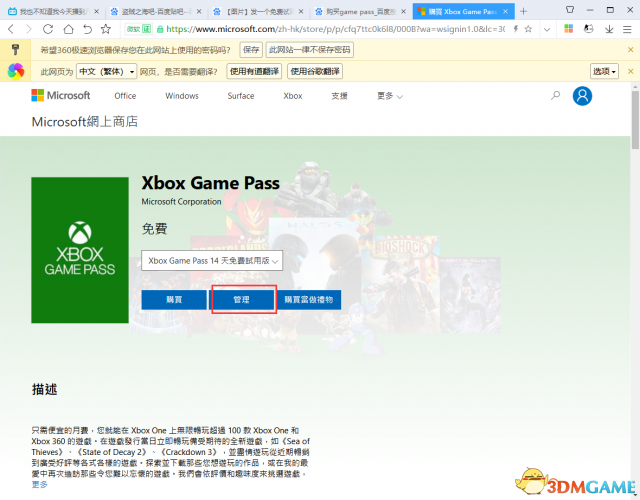
Task: Close the 購買 Xbox Game Pass tab
Action: (505, 11)
